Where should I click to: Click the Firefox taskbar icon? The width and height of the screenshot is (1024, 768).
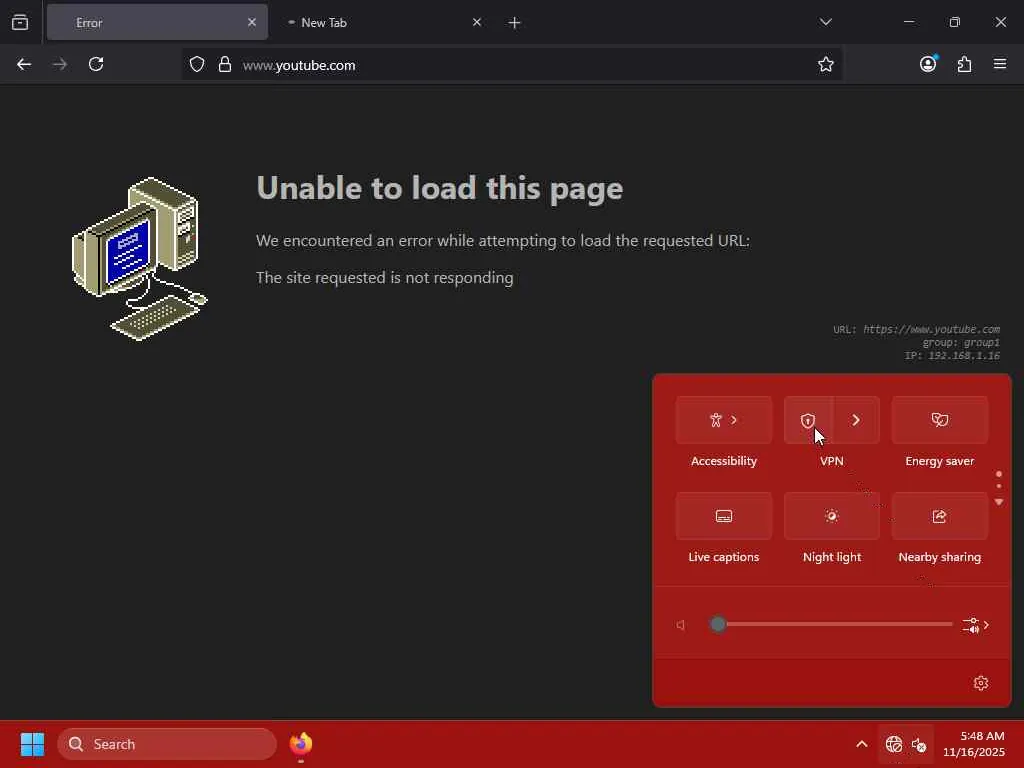point(301,744)
